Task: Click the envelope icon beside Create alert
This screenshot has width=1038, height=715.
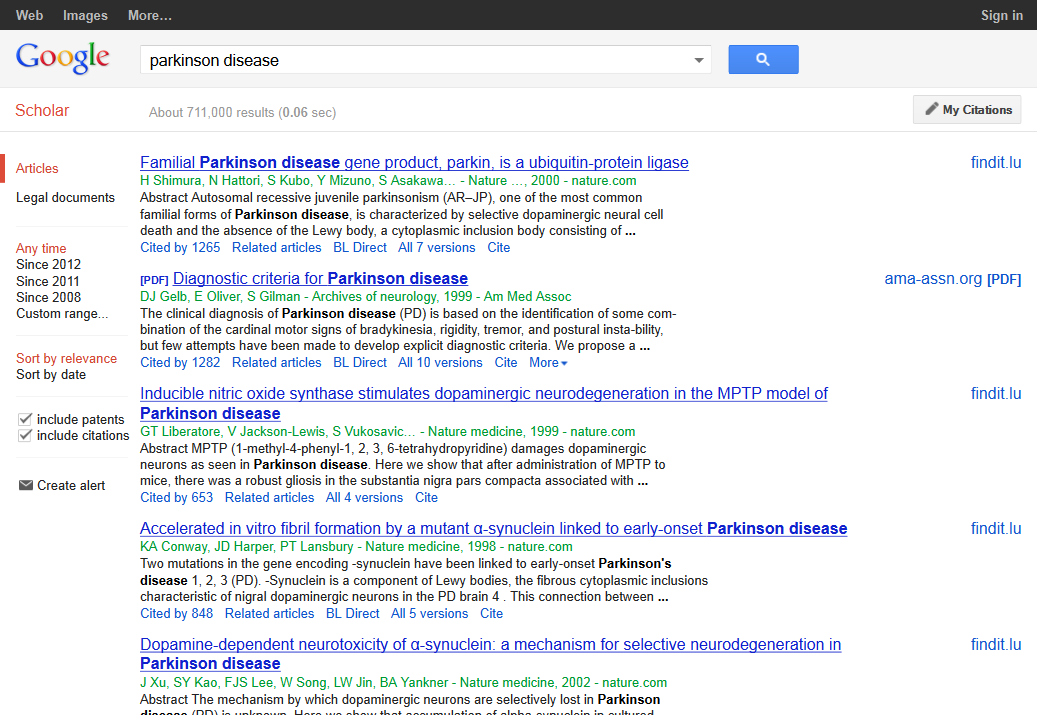Action: pos(26,485)
